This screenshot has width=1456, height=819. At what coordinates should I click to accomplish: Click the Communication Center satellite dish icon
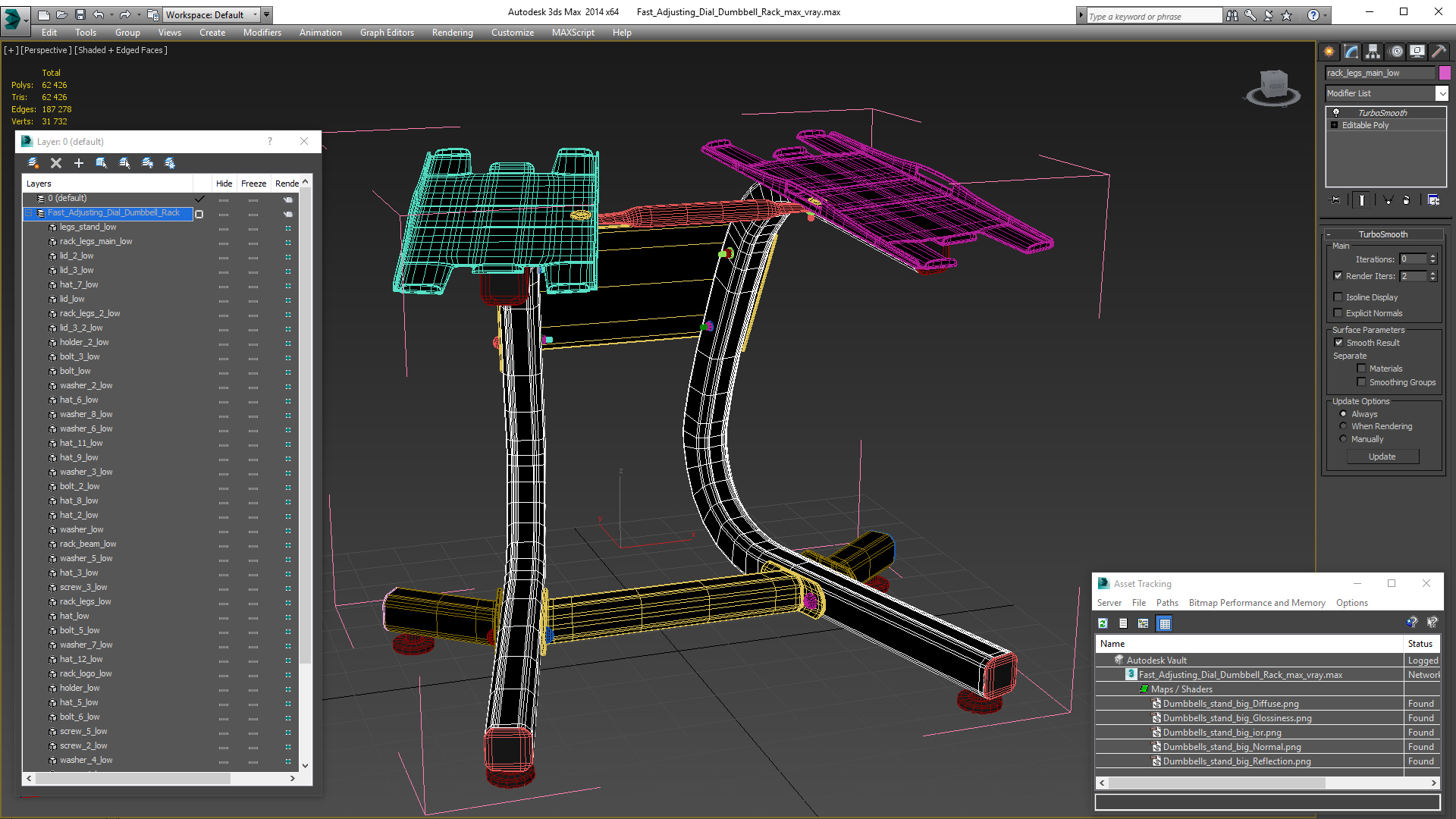pyautogui.click(x=1269, y=15)
